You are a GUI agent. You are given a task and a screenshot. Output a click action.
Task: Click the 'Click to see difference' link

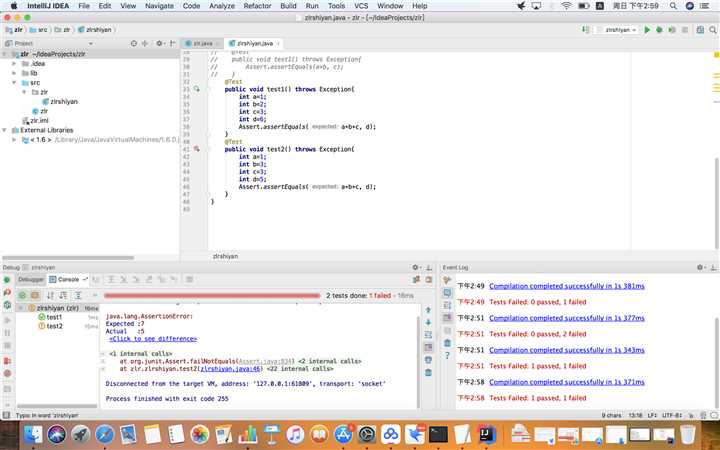153,338
